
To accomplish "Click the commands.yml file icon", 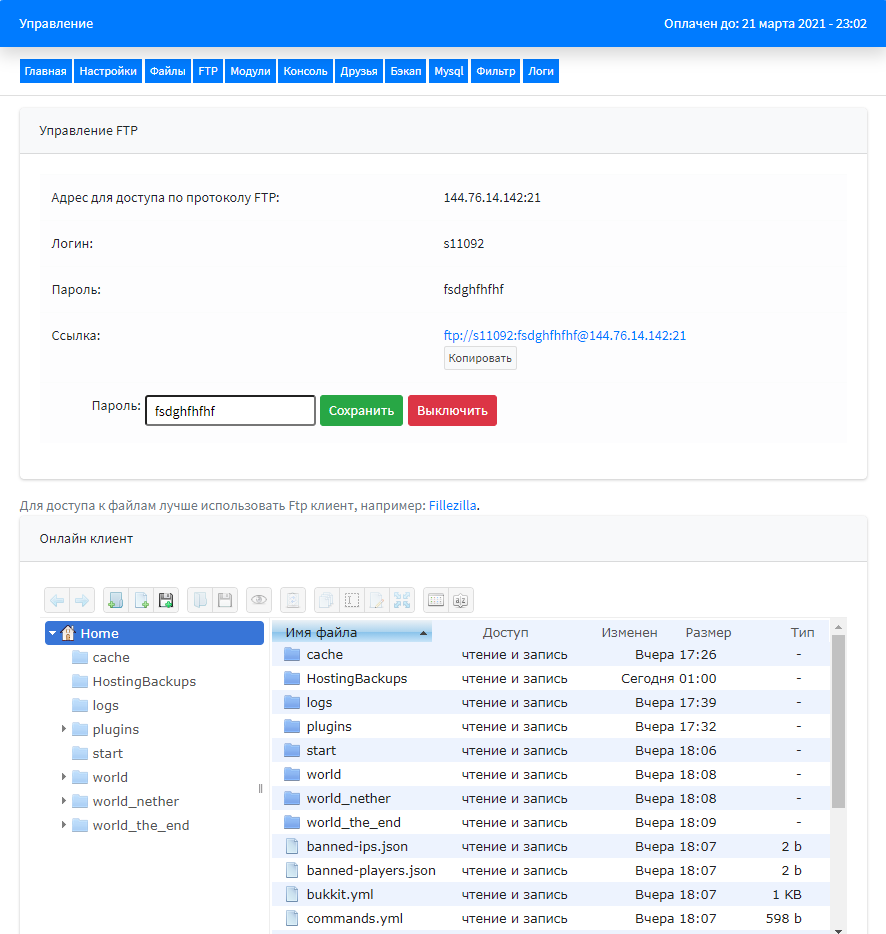I will click(x=292, y=918).
